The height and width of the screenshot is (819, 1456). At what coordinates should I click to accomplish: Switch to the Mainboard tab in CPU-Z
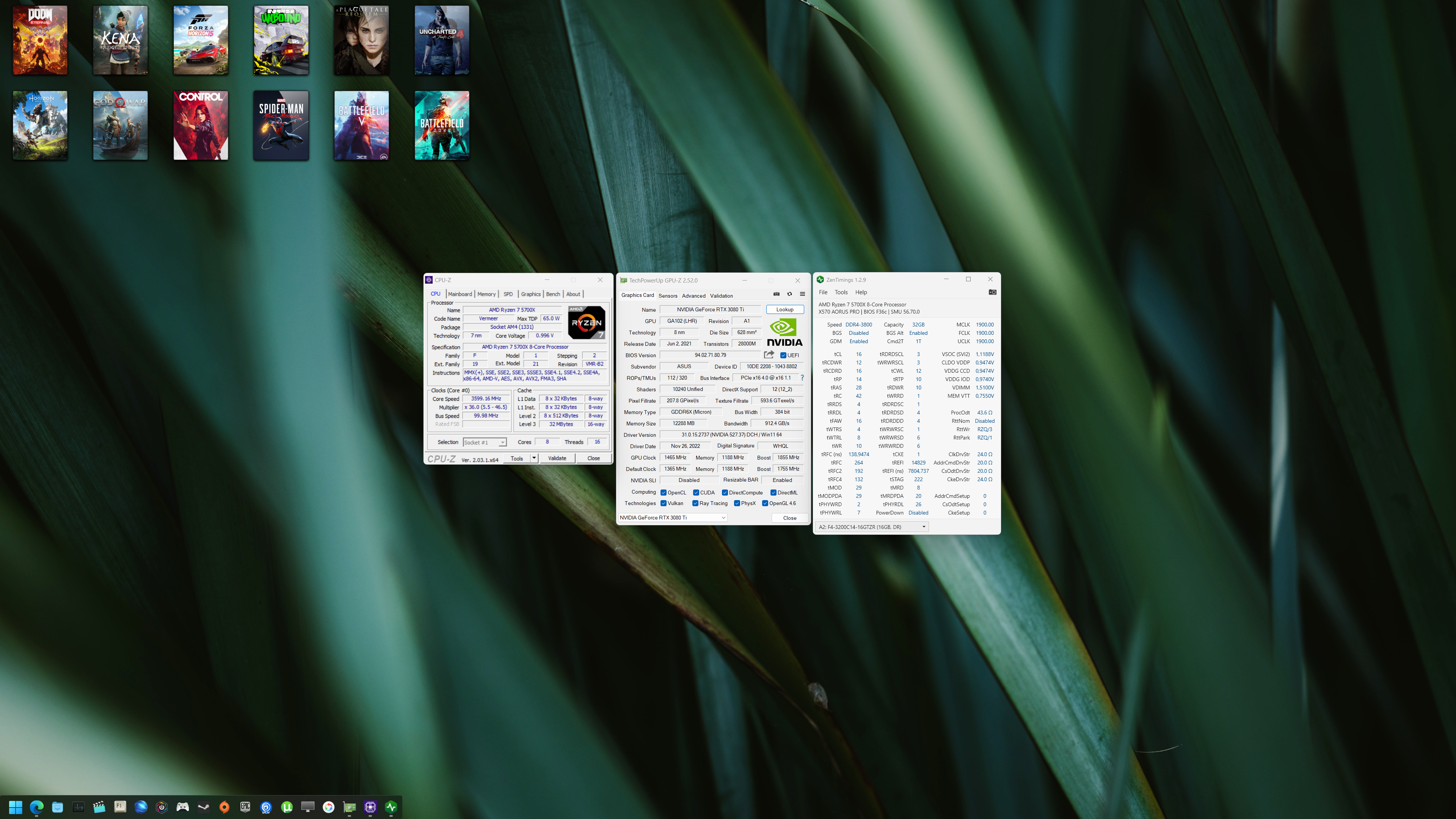pyautogui.click(x=460, y=294)
